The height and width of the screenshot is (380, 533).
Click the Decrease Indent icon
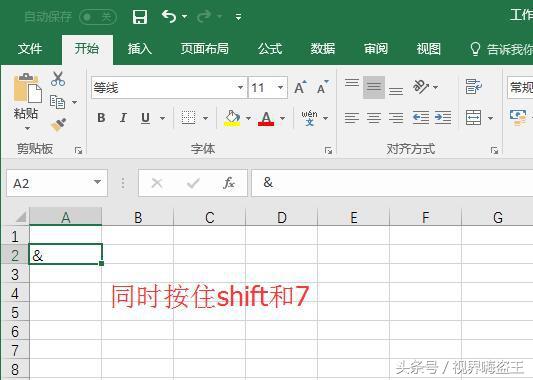click(x=421, y=118)
